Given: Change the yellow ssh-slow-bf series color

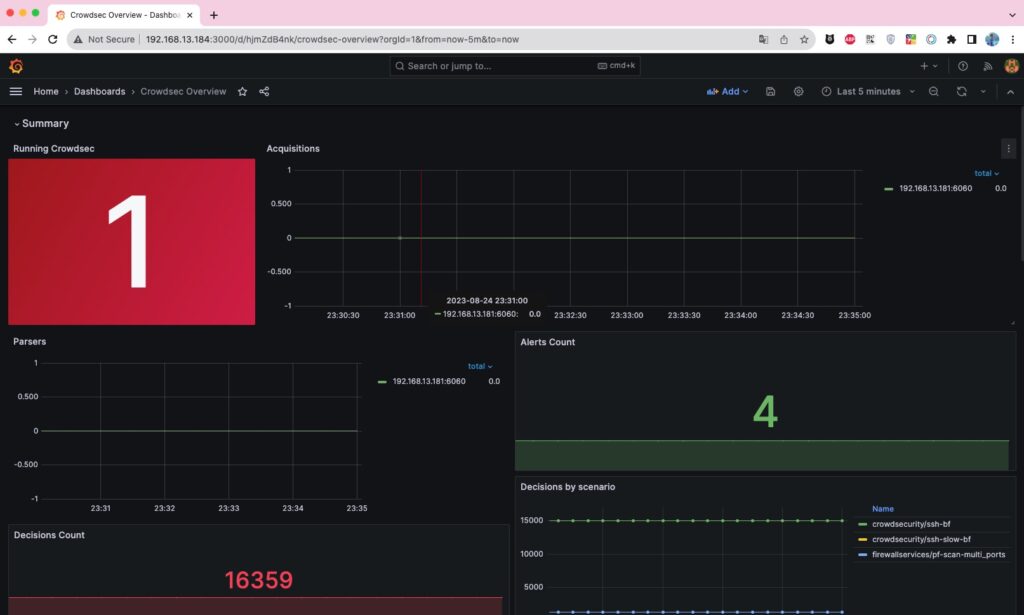Looking at the screenshot, I should point(863,539).
